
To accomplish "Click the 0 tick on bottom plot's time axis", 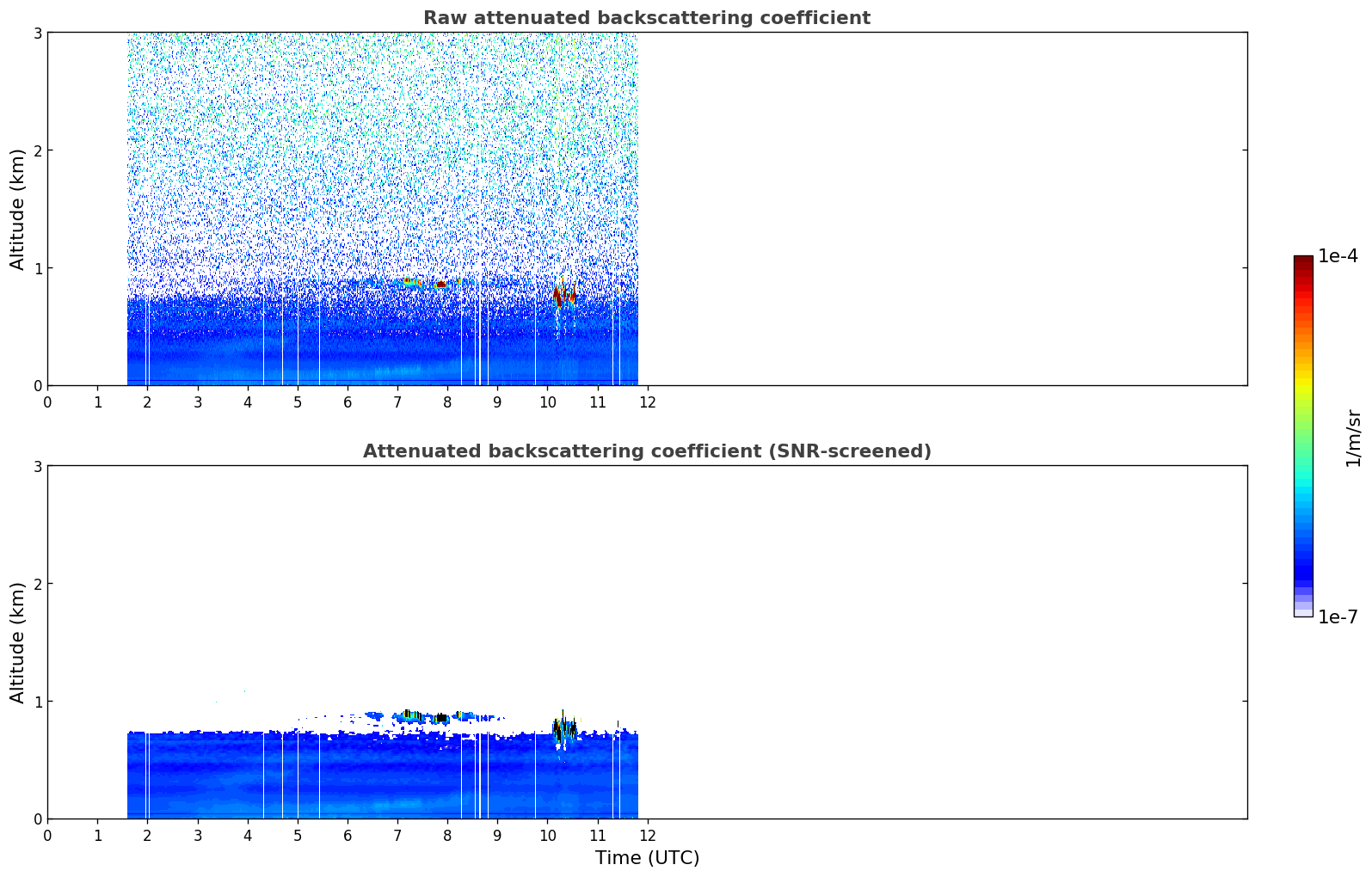I will click(47, 835).
